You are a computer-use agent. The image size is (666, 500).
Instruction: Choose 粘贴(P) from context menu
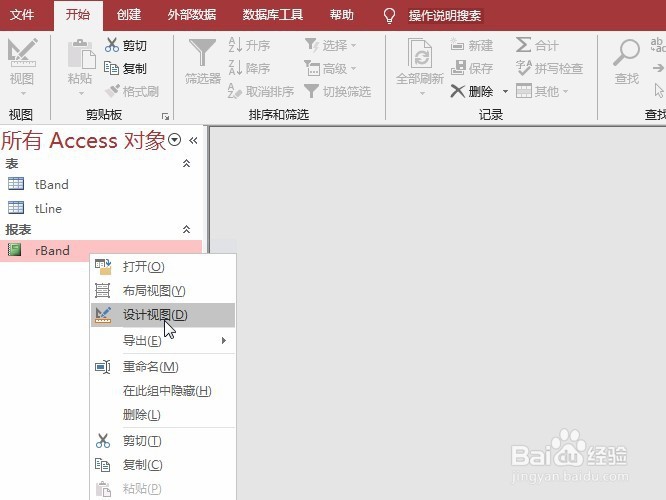[163, 489]
